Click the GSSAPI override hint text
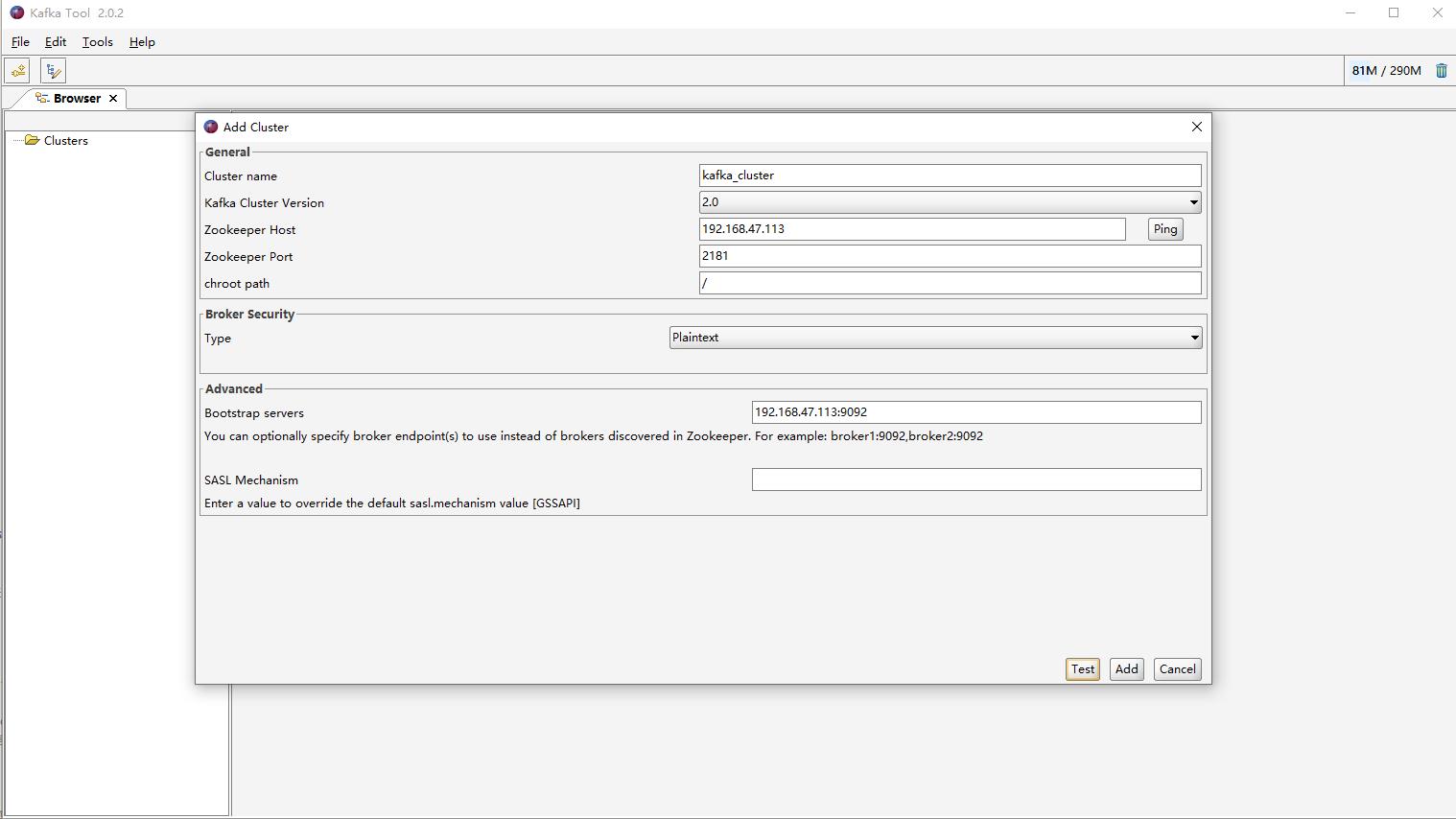Viewport: 1456px width, 819px height. [x=392, y=503]
